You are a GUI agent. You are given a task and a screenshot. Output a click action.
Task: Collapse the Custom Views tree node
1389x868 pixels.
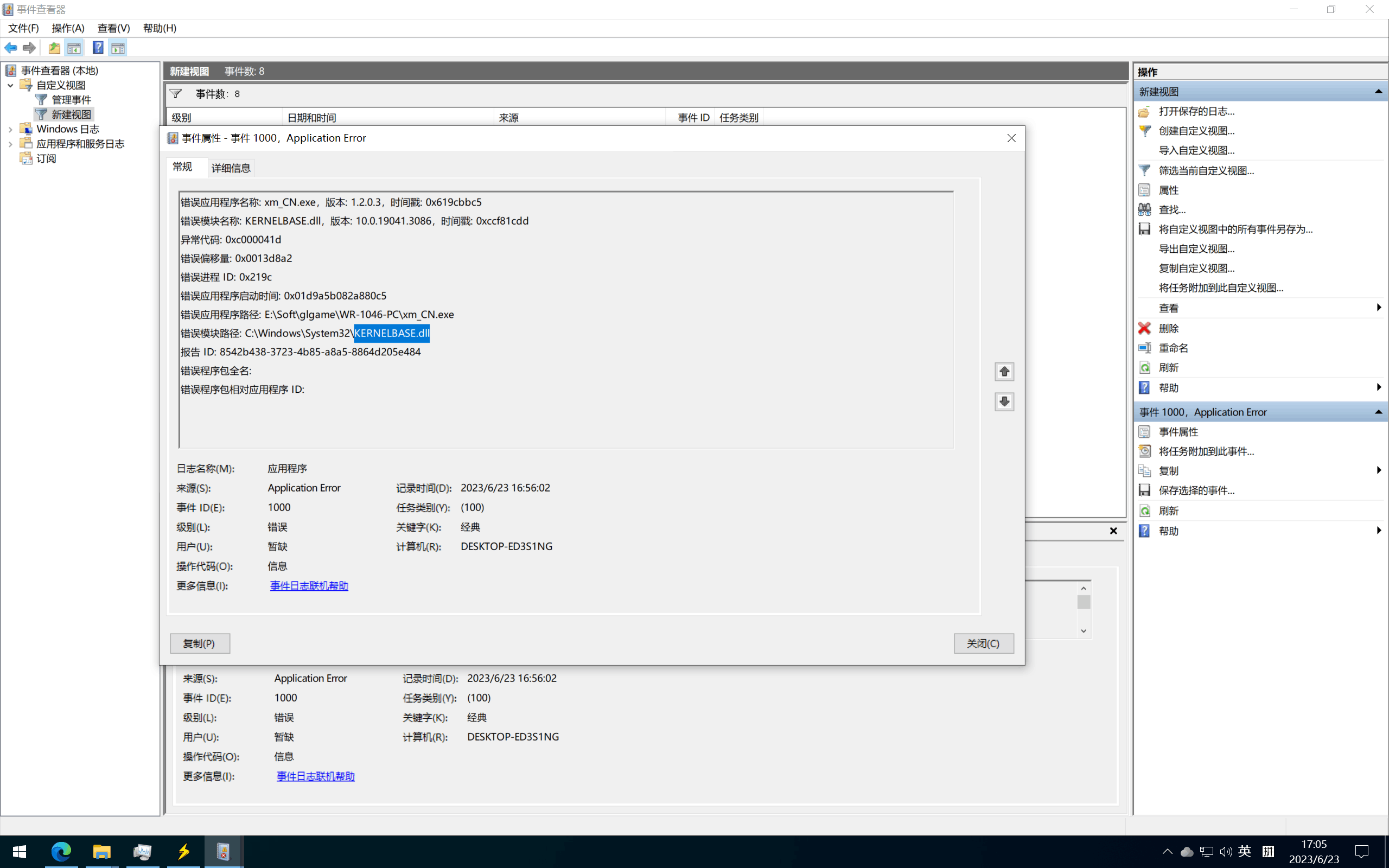[10, 85]
